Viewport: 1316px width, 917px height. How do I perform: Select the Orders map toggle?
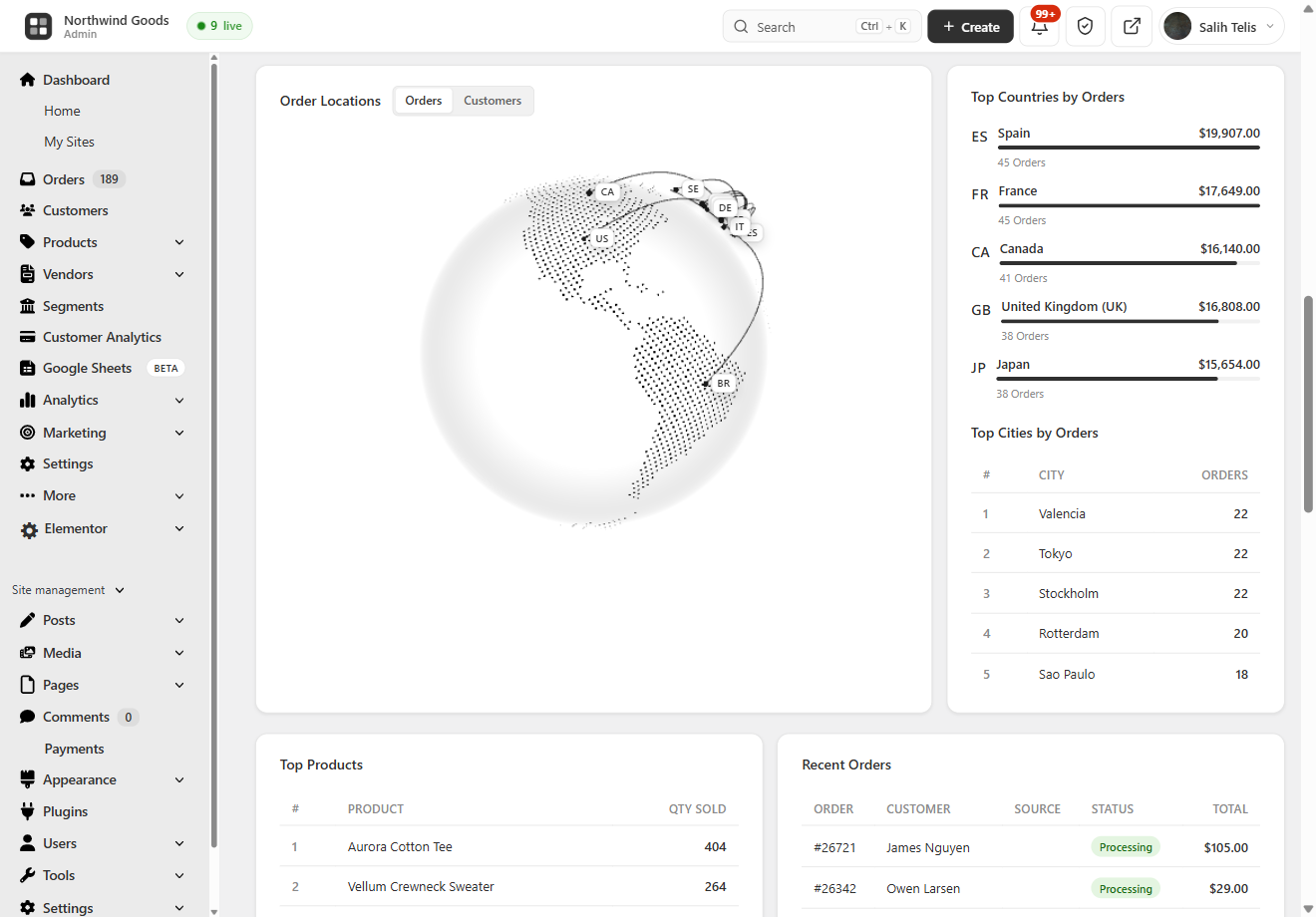pos(424,101)
